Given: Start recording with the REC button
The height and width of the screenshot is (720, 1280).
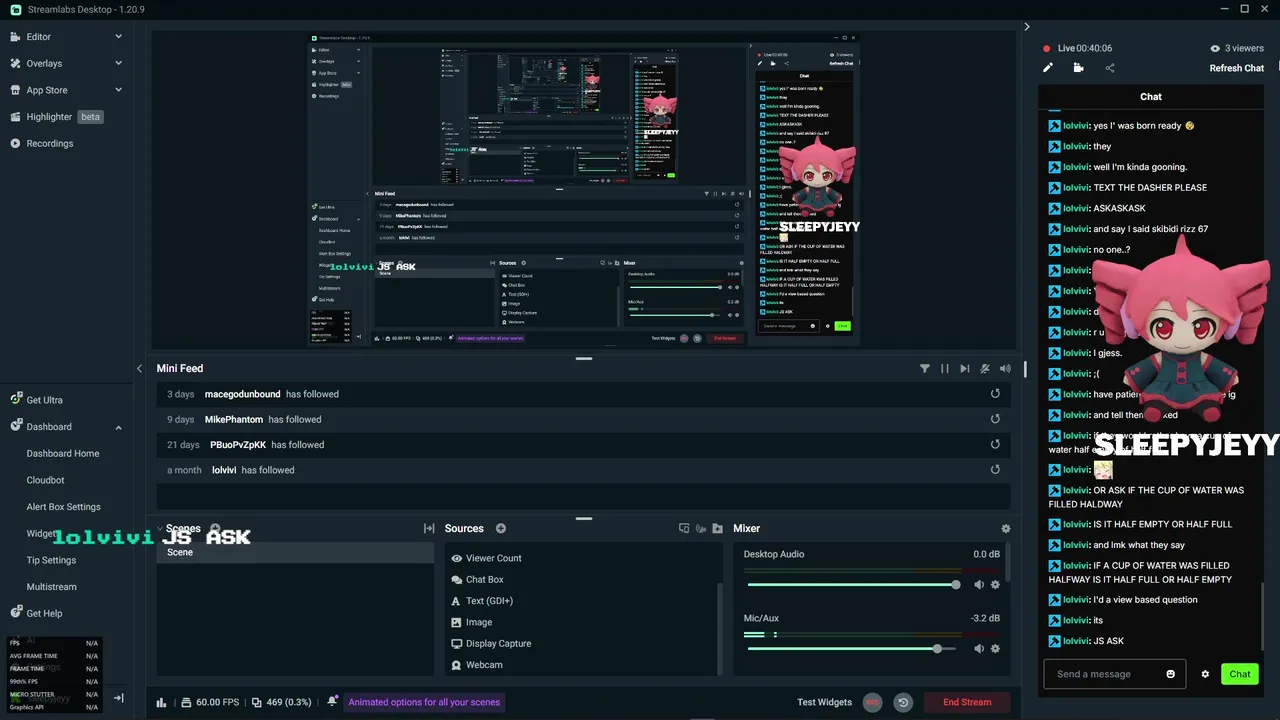Looking at the screenshot, I should [873, 702].
